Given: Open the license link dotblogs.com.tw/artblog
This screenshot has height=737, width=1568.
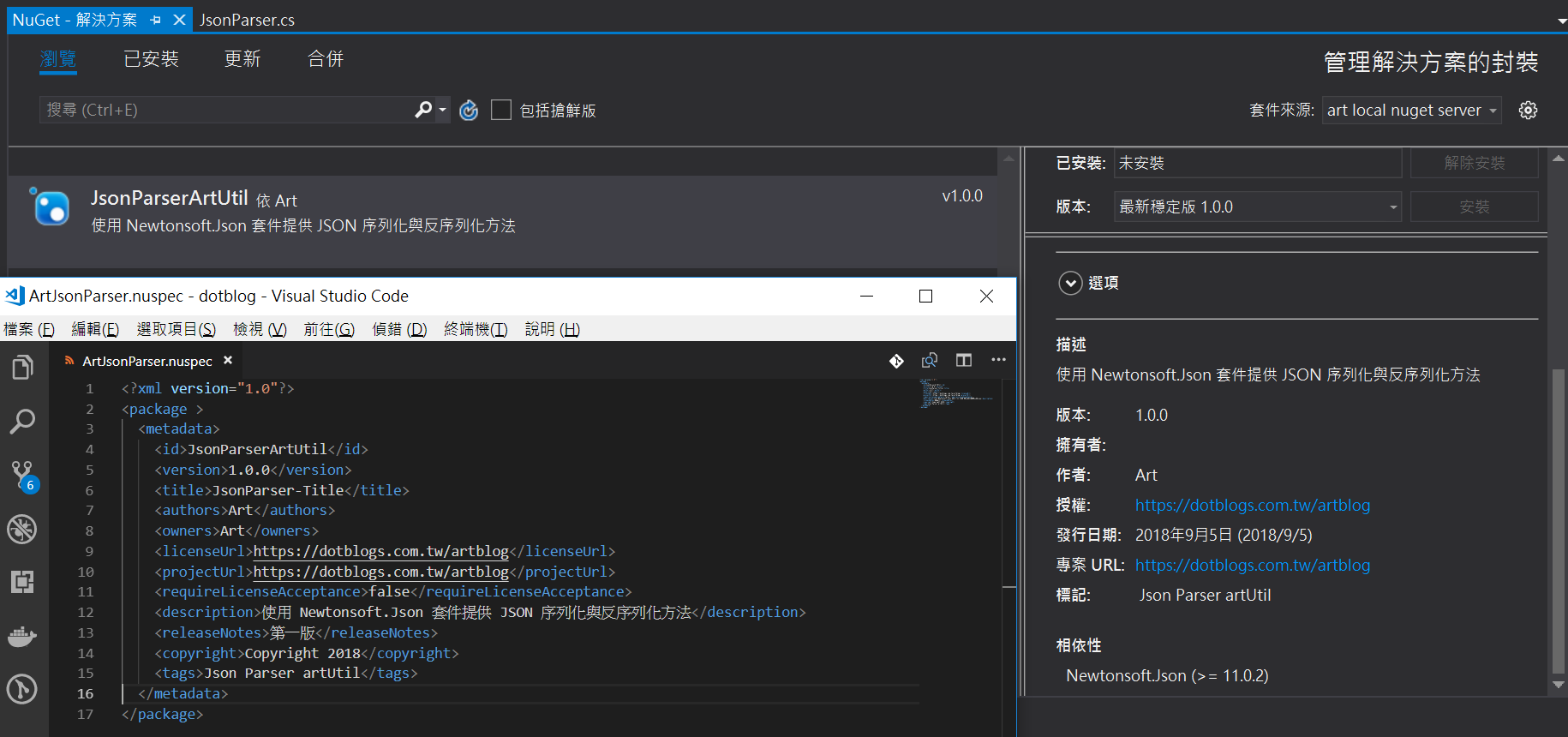Looking at the screenshot, I should click(1252, 506).
